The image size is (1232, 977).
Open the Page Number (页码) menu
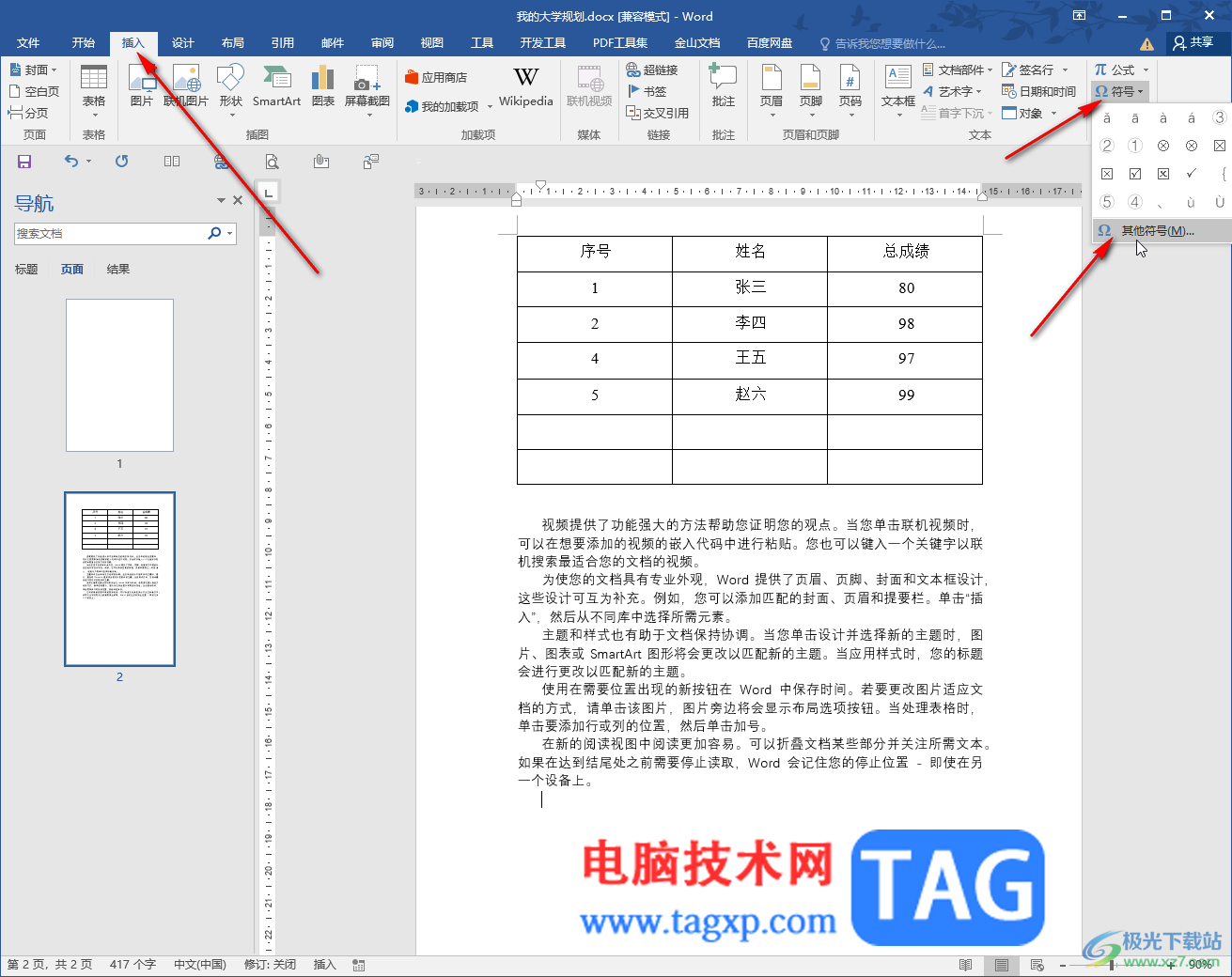[x=850, y=90]
